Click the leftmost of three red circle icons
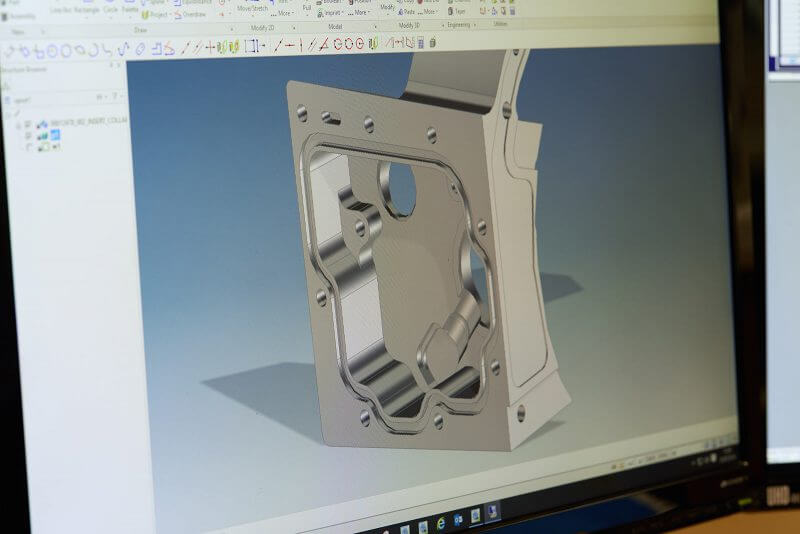The image size is (800, 534). (x=337, y=44)
